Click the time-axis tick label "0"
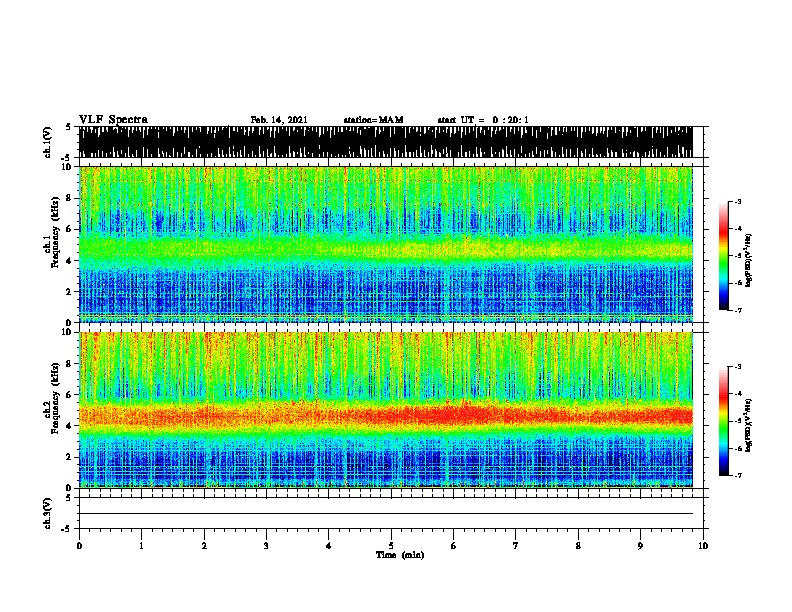The width and height of the screenshot is (792, 612). [x=79, y=546]
